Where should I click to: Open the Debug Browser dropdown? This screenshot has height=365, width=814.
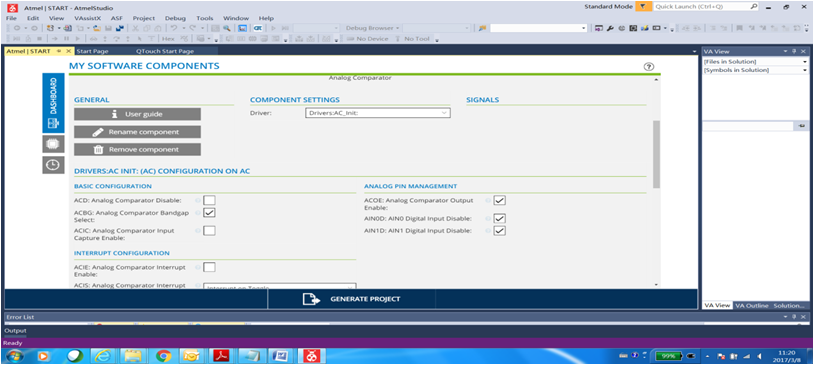(372, 28)
